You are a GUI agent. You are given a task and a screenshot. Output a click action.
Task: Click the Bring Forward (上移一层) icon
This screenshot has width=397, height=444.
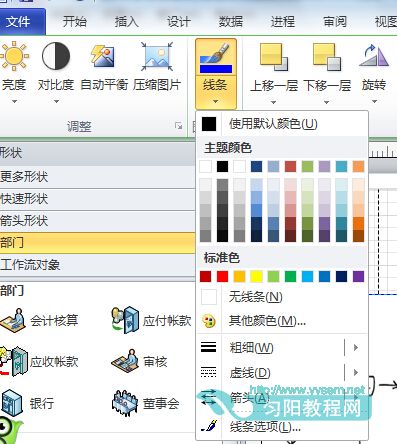pos(274,57)
